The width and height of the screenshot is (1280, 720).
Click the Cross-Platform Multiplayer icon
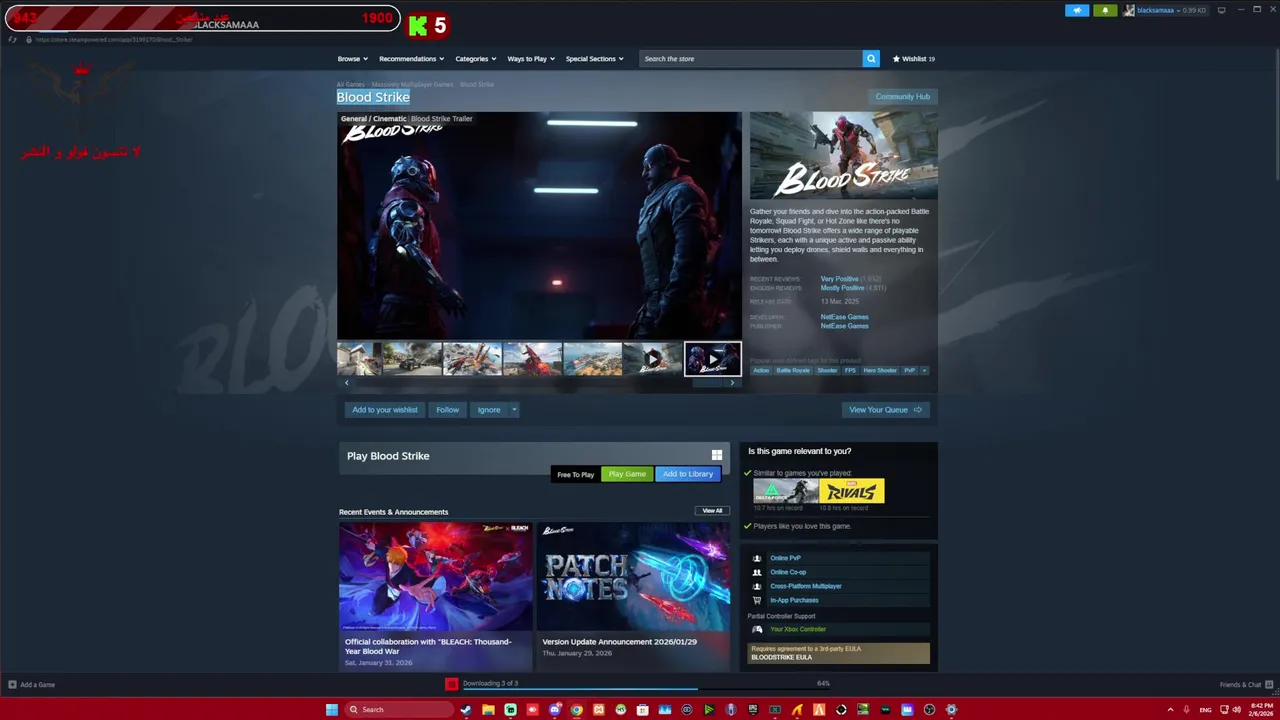[757, 586]
